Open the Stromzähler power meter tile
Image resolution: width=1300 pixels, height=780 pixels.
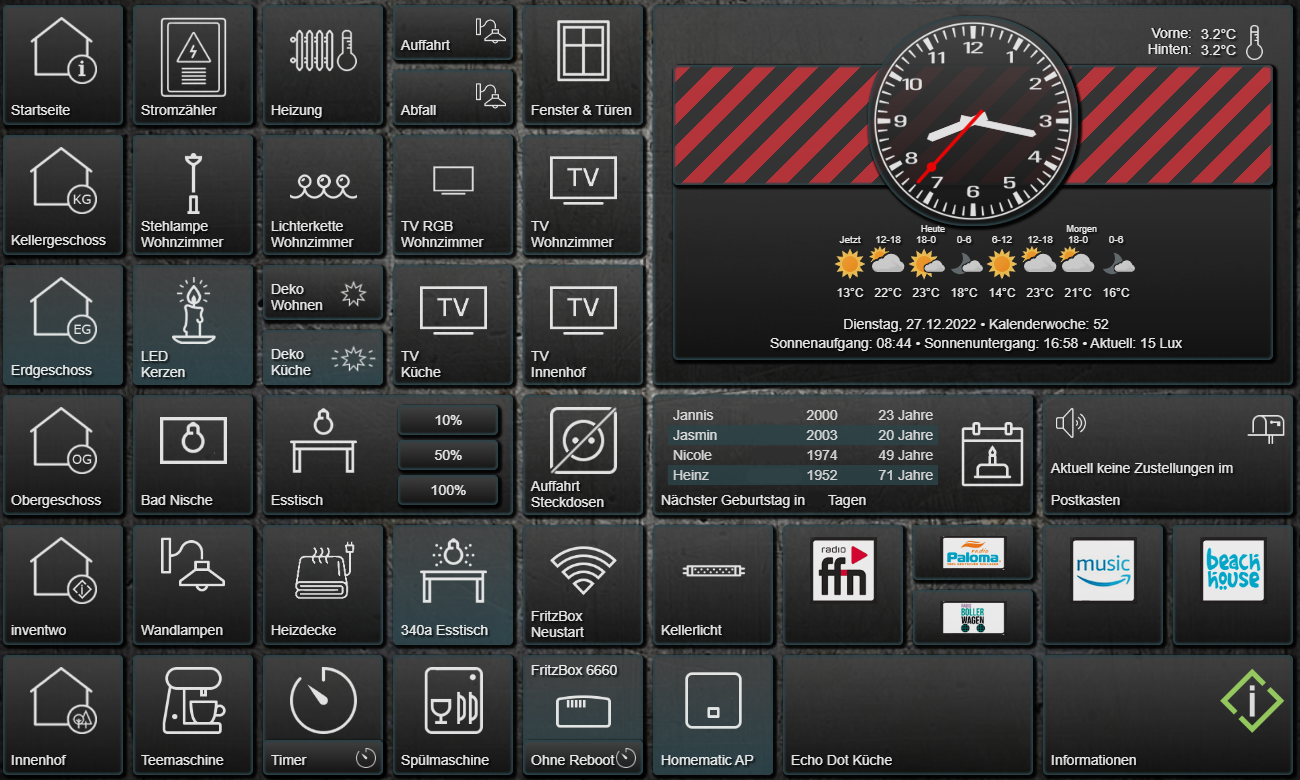tap(193, 65)
